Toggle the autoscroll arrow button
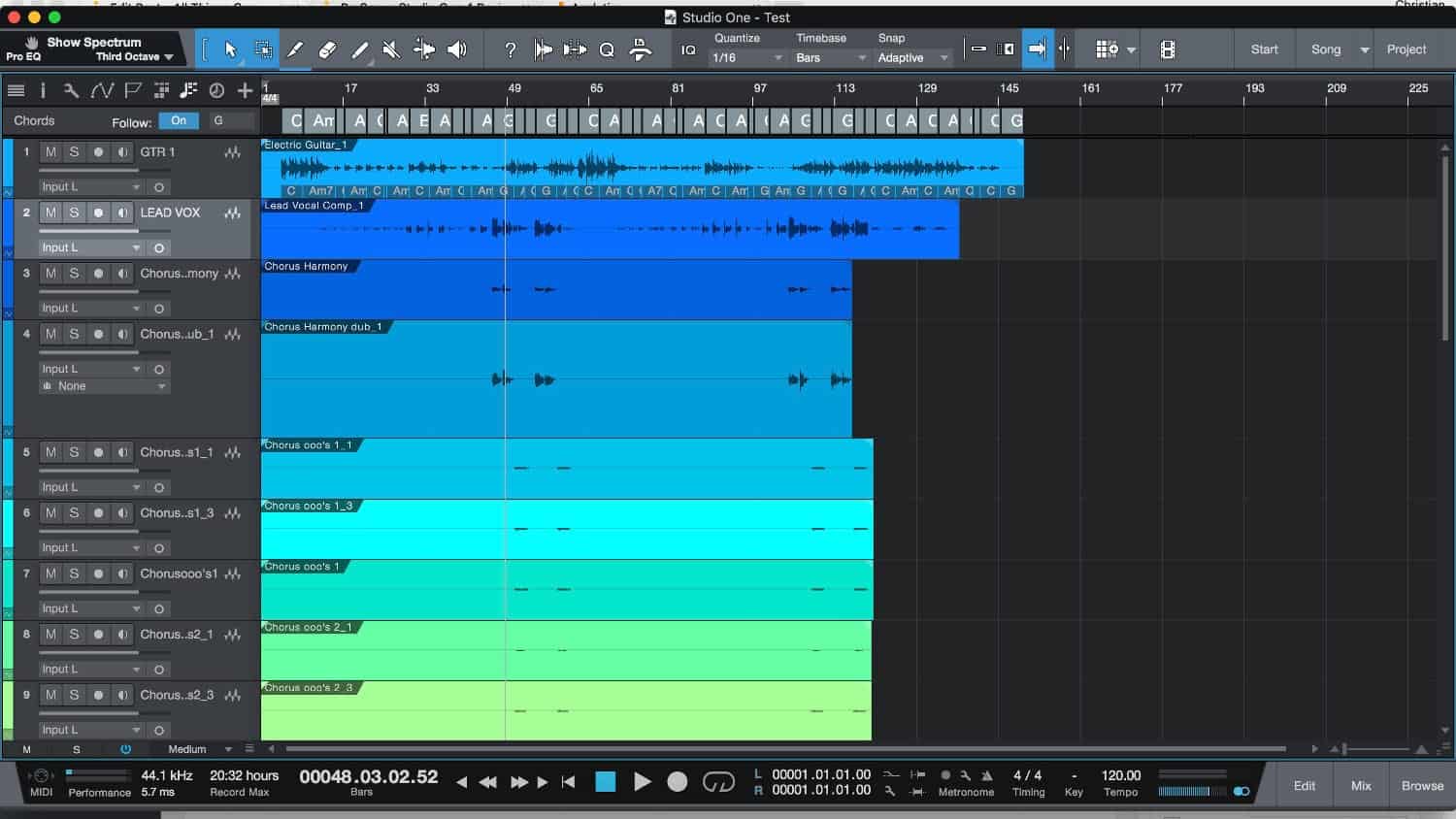 pos(1038,49)
